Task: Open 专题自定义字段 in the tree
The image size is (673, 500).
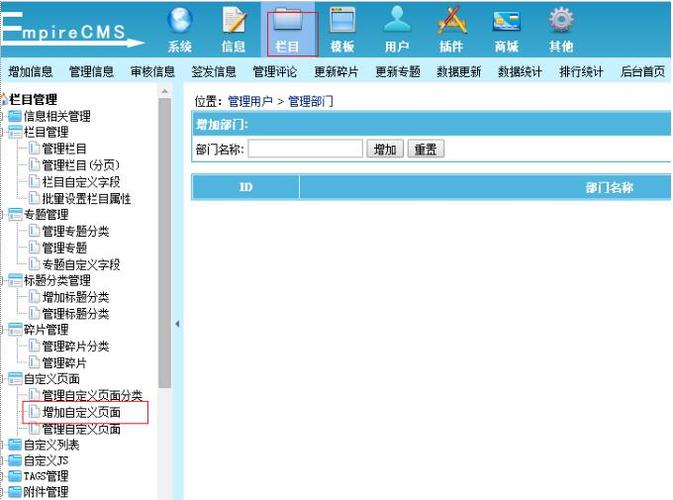Action: tap(81, 264)
